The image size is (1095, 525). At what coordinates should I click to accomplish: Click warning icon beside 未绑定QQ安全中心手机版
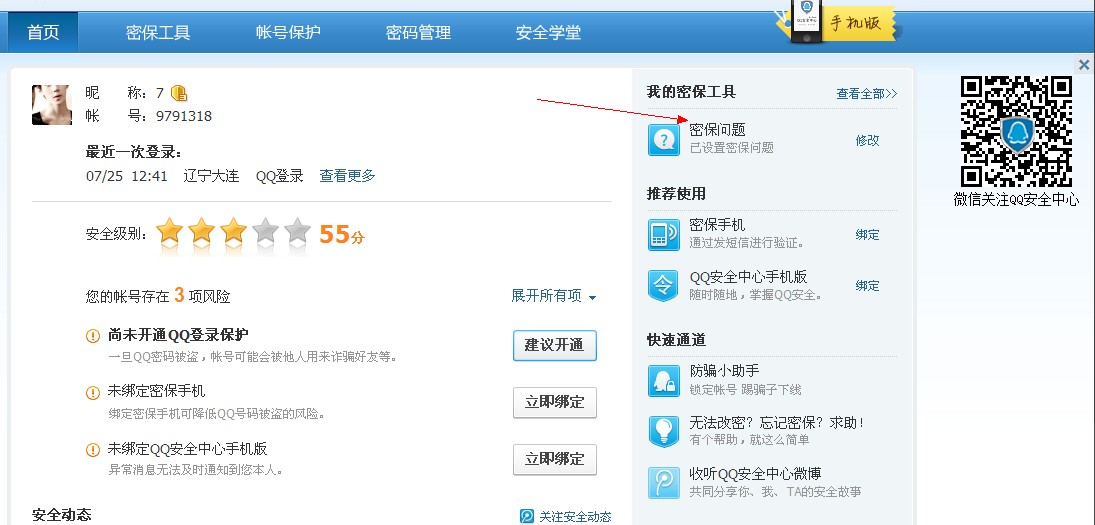[93, 450]
